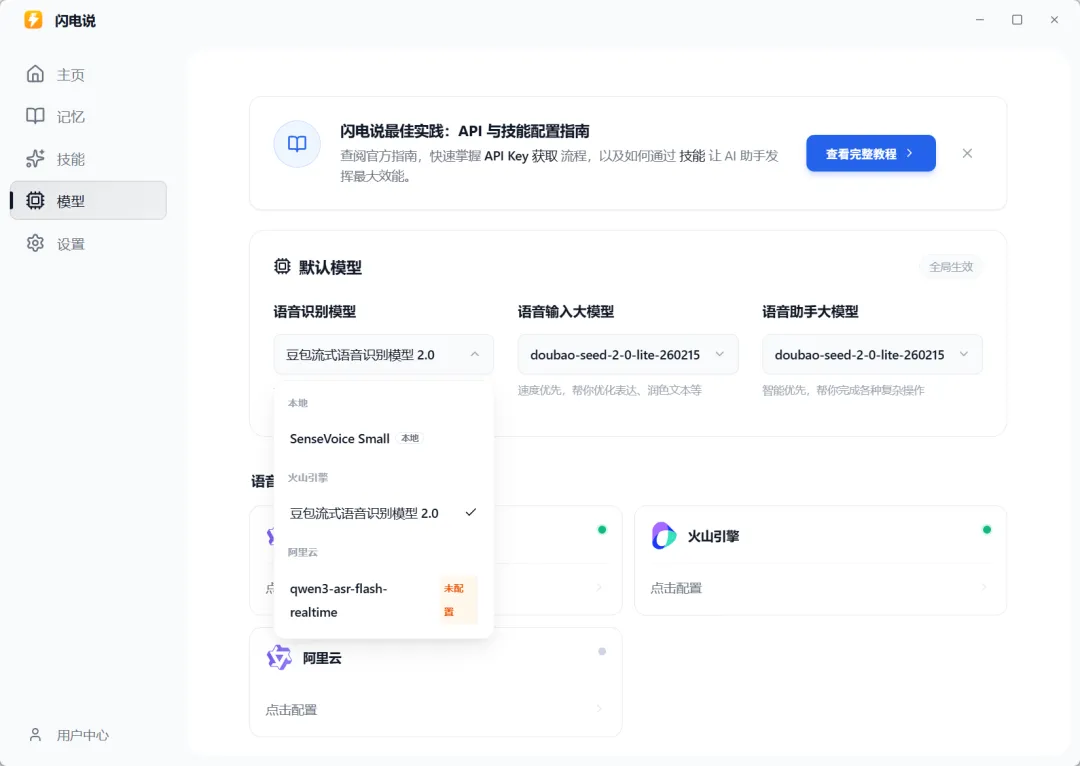The height and width of the screenshot is (766, 1080).
Task: Minimize the 闪电说 window
Action: pos(979,20)
